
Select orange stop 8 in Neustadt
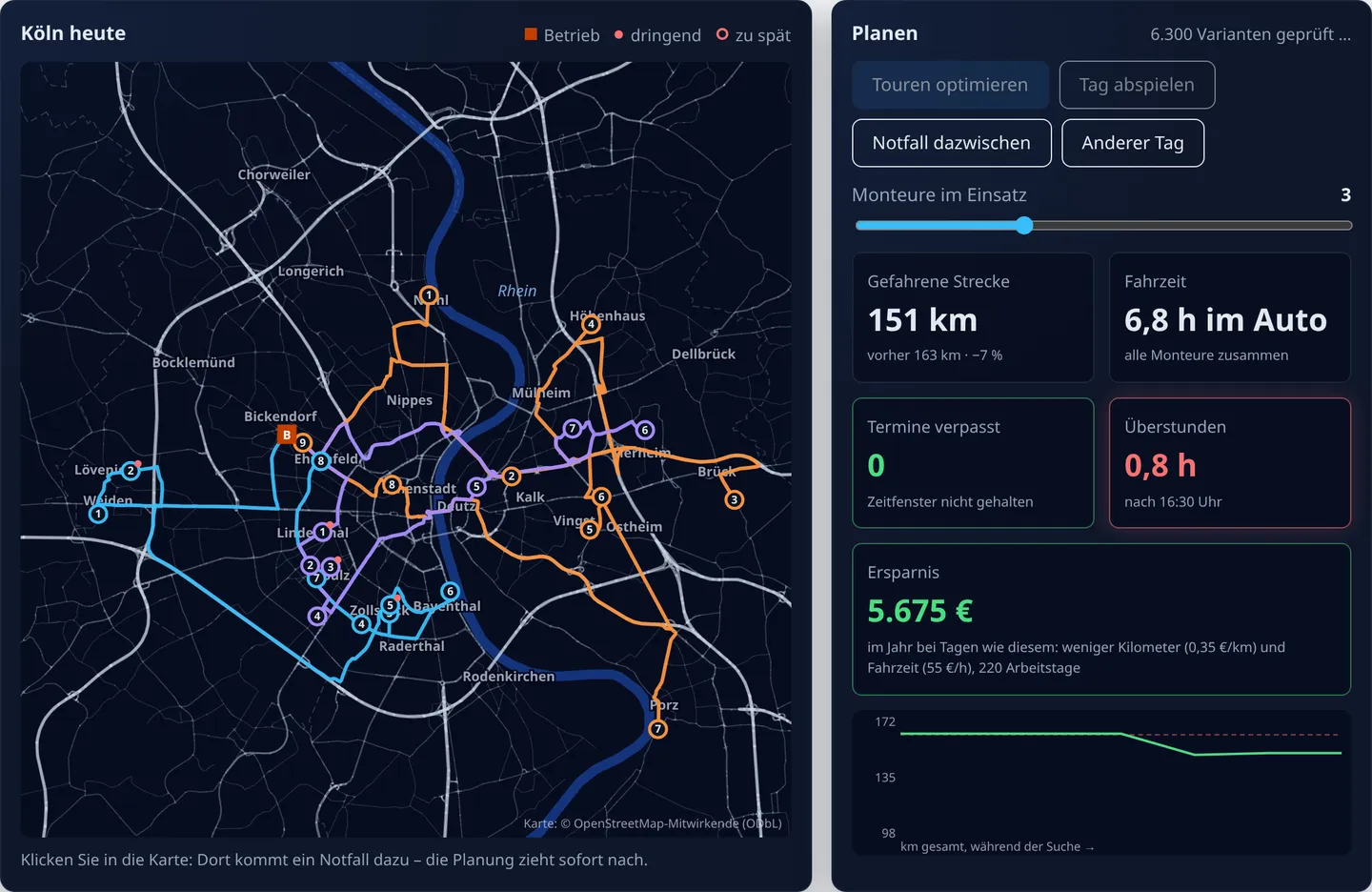click(391, 485)
